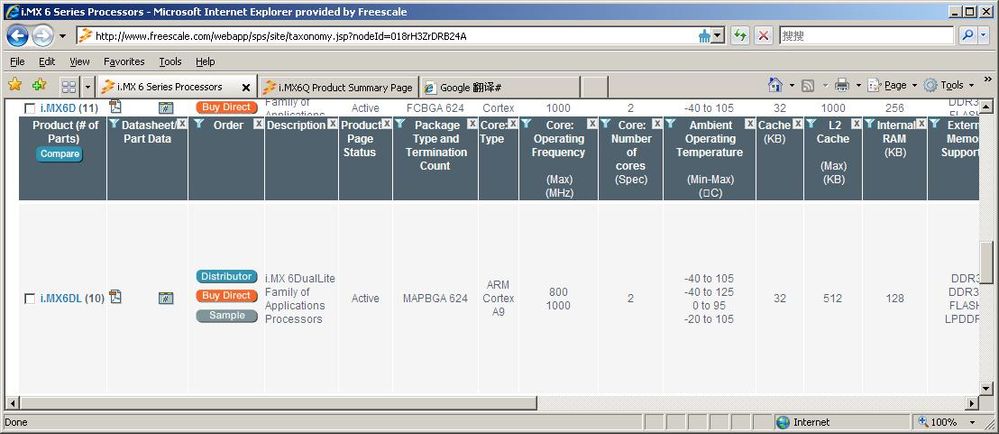999x434 pixels.
Task: Open zoom level dropdown in status bar
Action: point(973,422)
